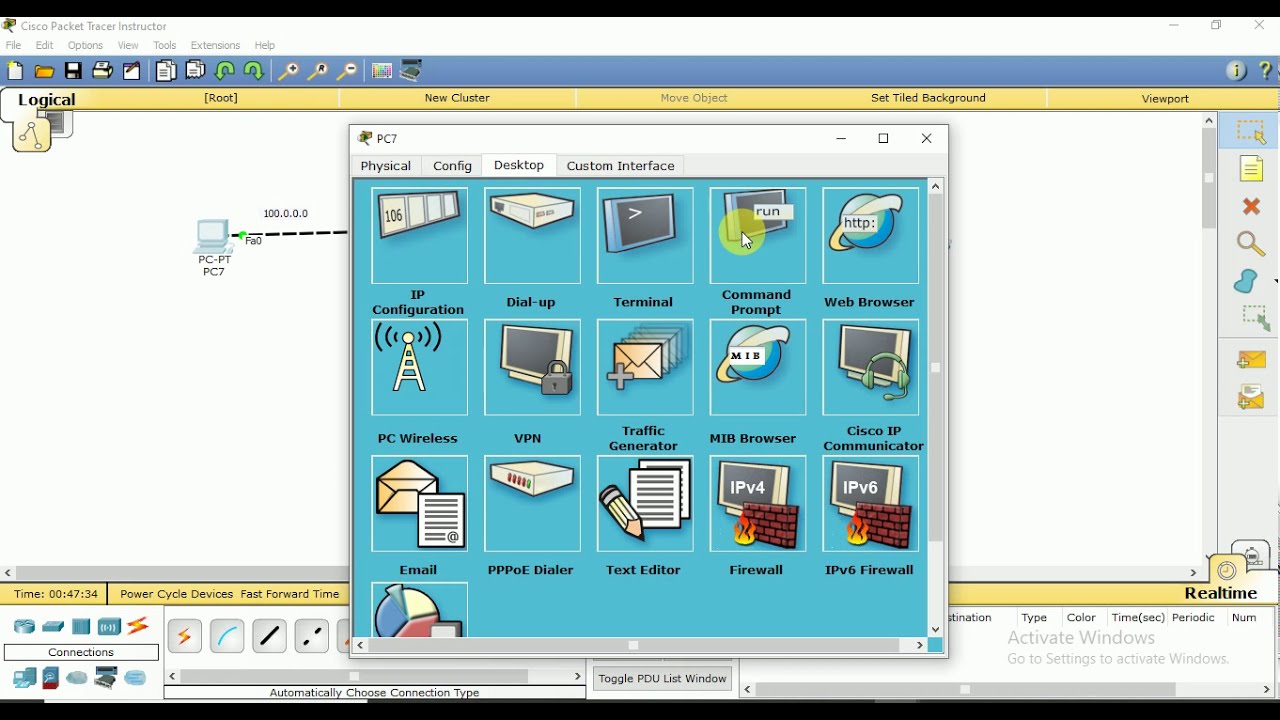Print the workspace

tap(102, 71)
